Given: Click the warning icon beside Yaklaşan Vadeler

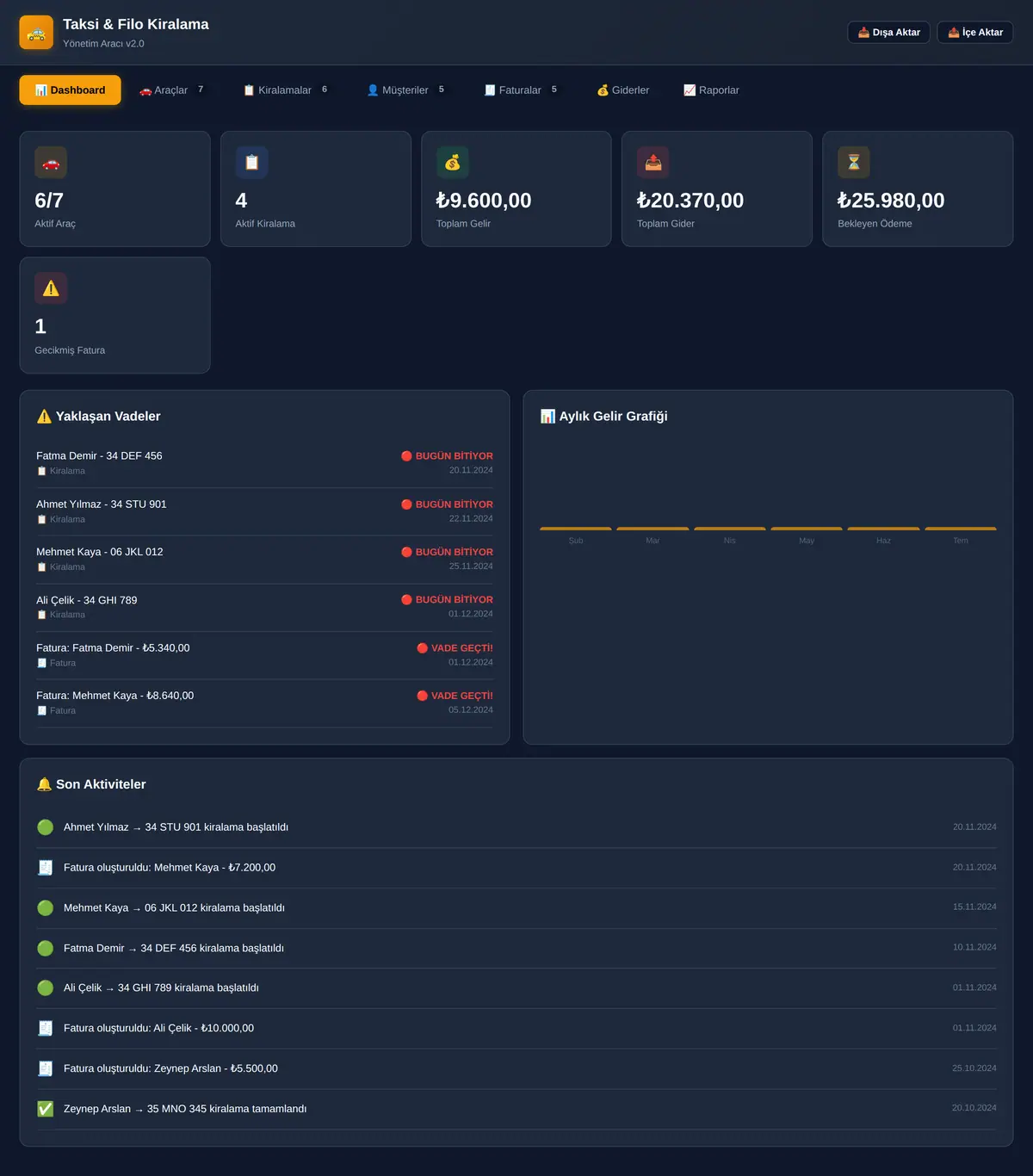Looking at the screenshot, I should pos(44,417).
